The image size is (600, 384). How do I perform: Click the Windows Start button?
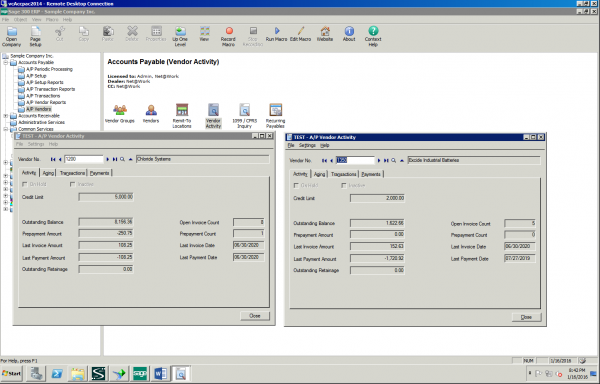point(11,373)
